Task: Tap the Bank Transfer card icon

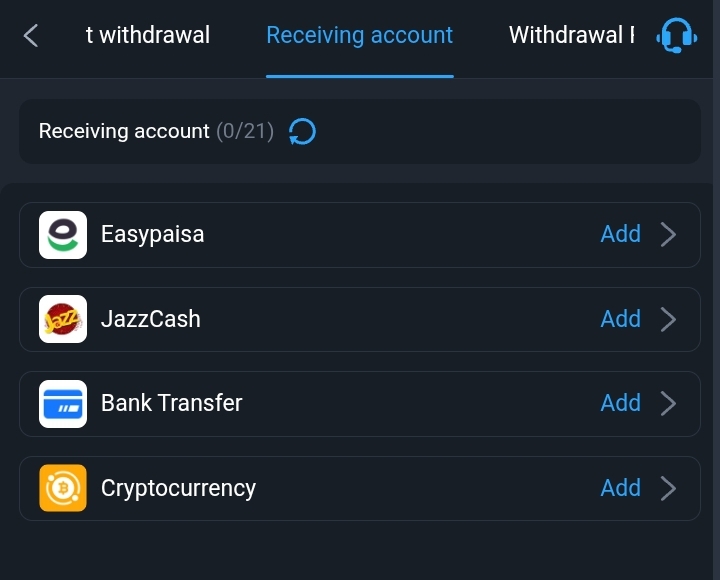Action: point(63,404)
